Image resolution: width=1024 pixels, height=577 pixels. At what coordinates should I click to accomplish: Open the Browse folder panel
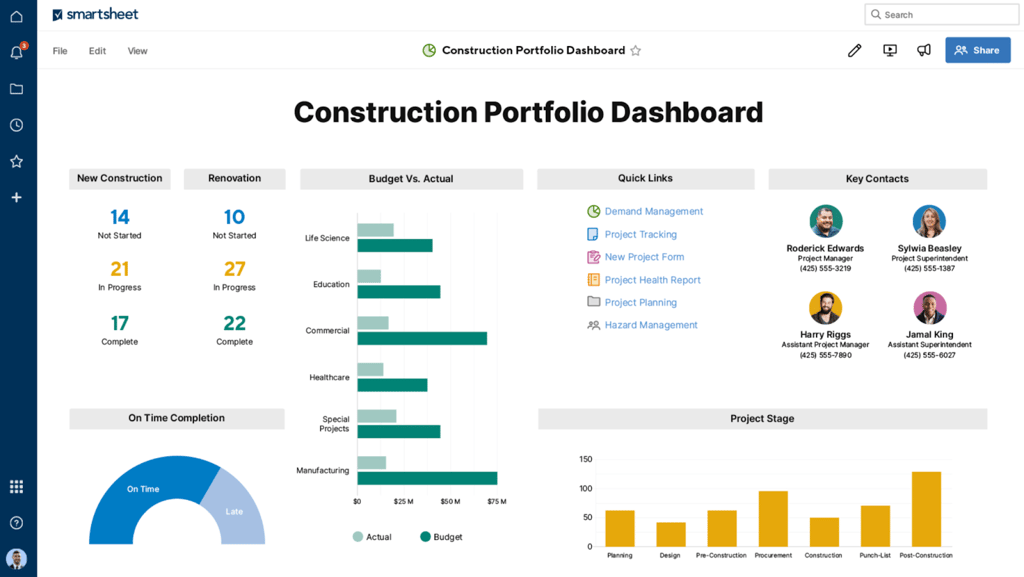[x=15, y=88]
